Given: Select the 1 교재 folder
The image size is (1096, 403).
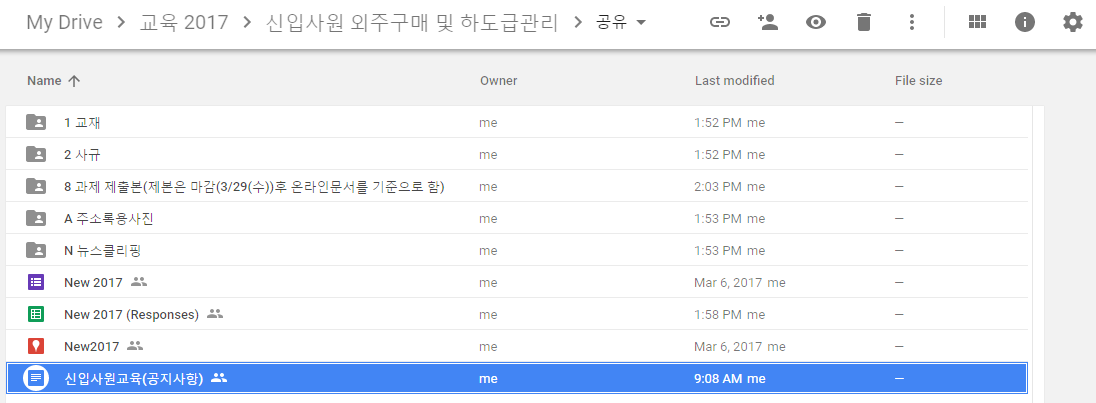Looking at the screenshot, I should pos(82,123).
